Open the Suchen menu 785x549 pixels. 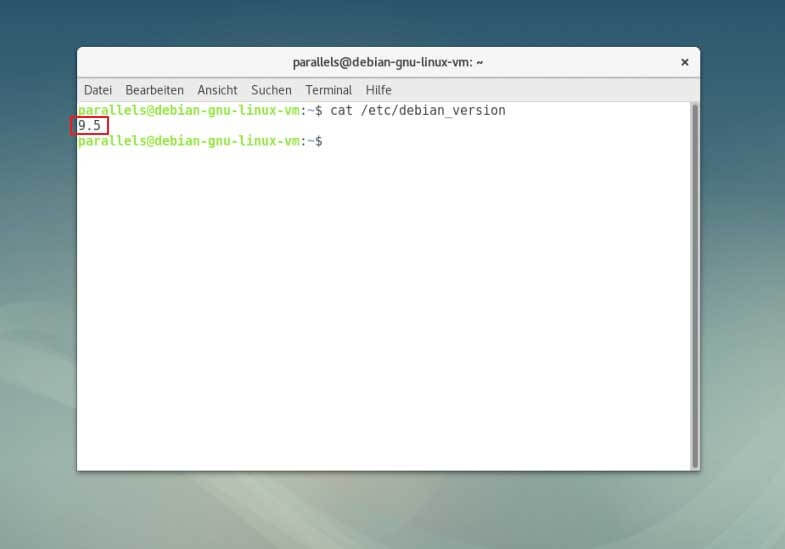(271, 90)
